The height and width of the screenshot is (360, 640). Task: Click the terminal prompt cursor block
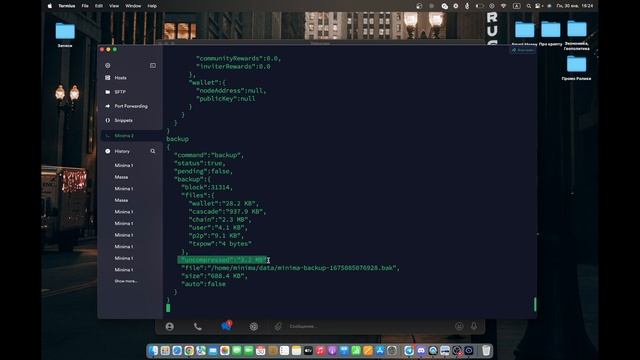tap(168, 308)
